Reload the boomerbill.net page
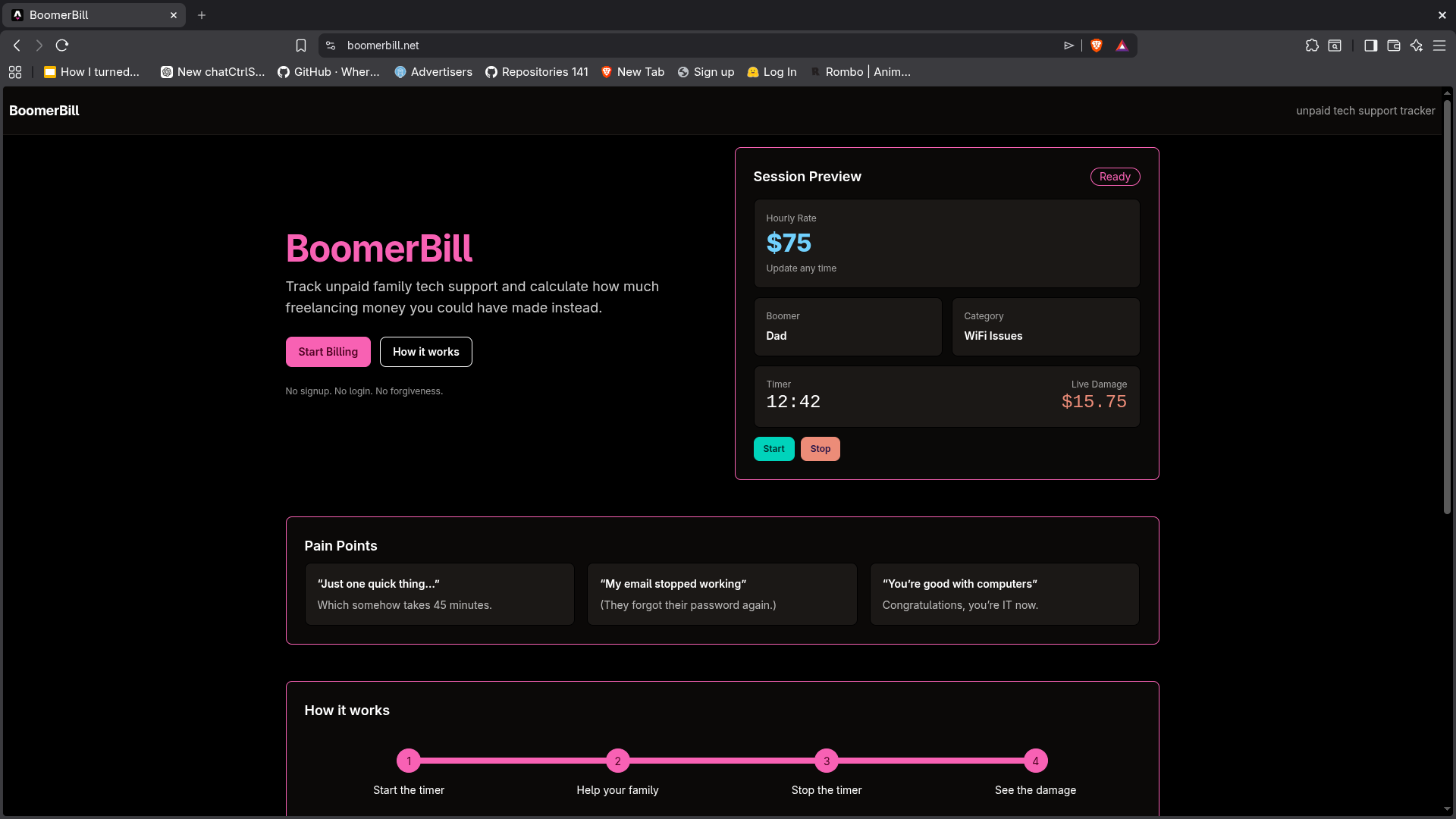This screenshot has width=1456, height=819. [x=62, y=45]
